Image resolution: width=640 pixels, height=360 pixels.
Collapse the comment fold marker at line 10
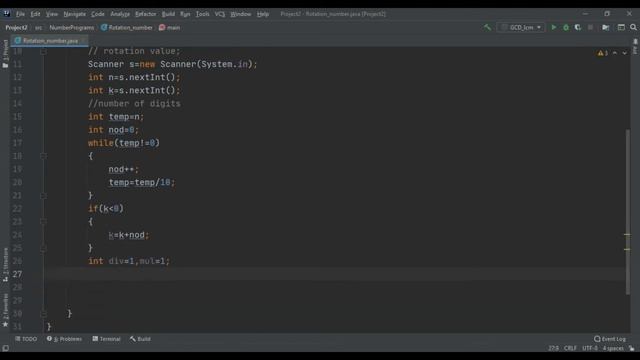[x=43, y=51]
